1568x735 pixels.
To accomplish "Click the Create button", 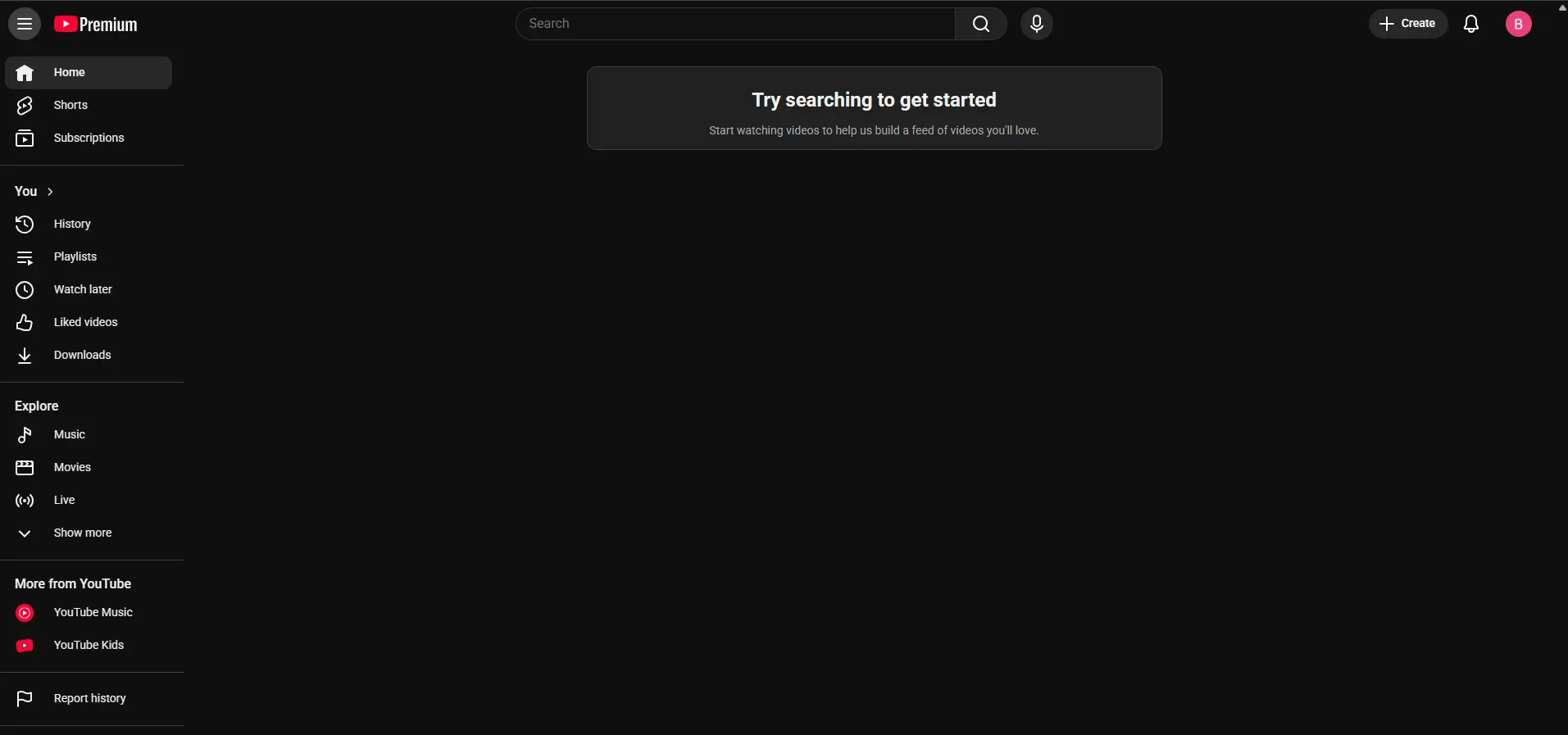I will click(1408, 24).
